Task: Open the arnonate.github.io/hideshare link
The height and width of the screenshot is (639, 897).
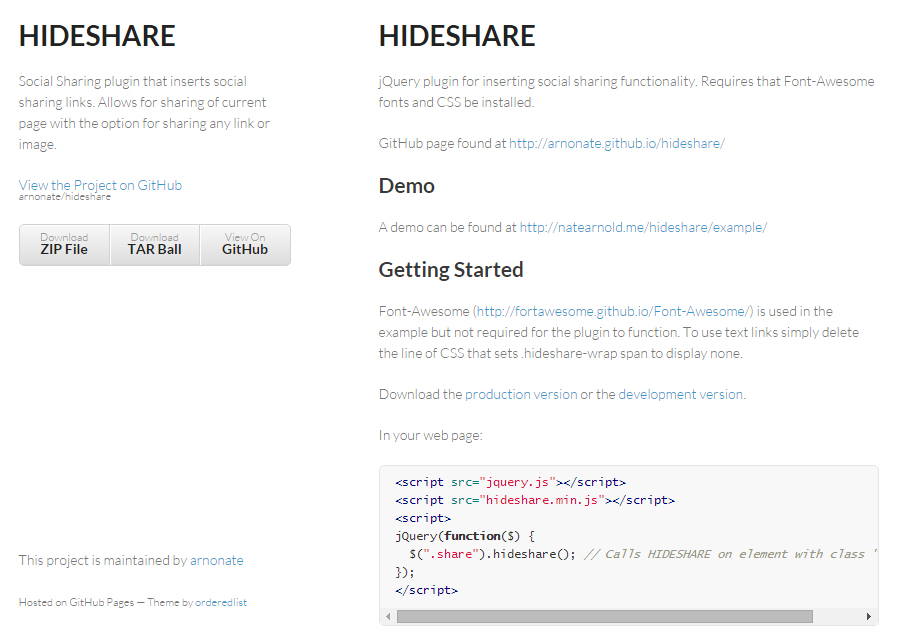Action: [617, 143]
